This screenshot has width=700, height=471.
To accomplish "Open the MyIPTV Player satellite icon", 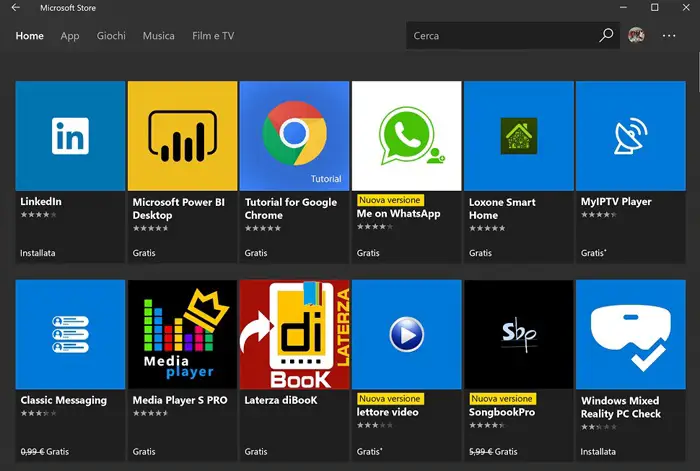I will coord(631,136).
